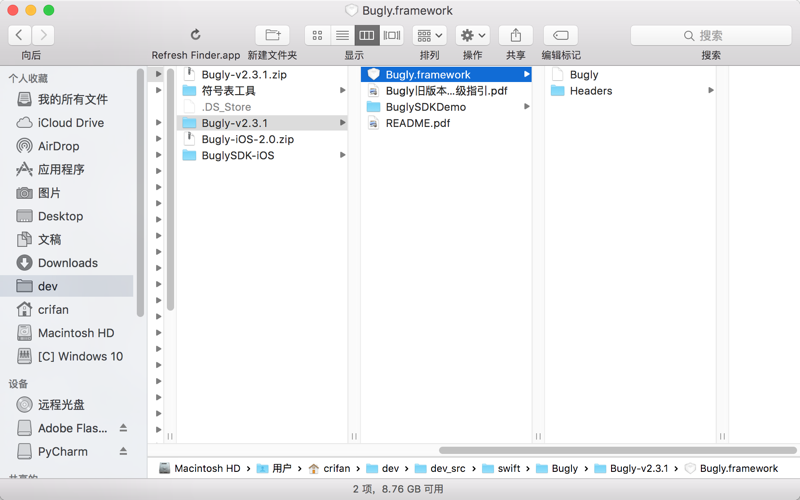Viewport: 800px width, 500px height.
Task: Go back with the left arrow button
Action: click(19, 35)
